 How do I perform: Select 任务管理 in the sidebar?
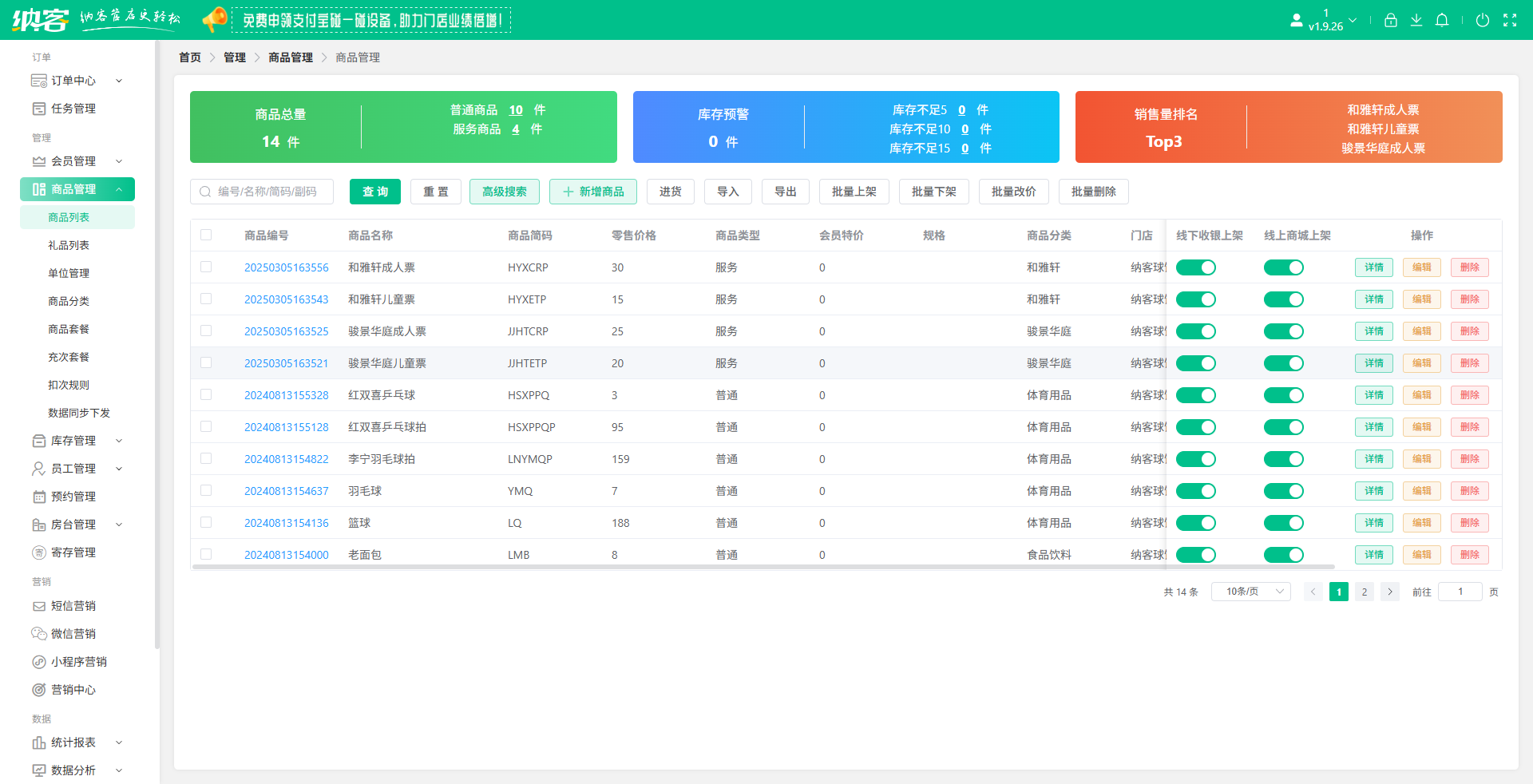(73, 109)
